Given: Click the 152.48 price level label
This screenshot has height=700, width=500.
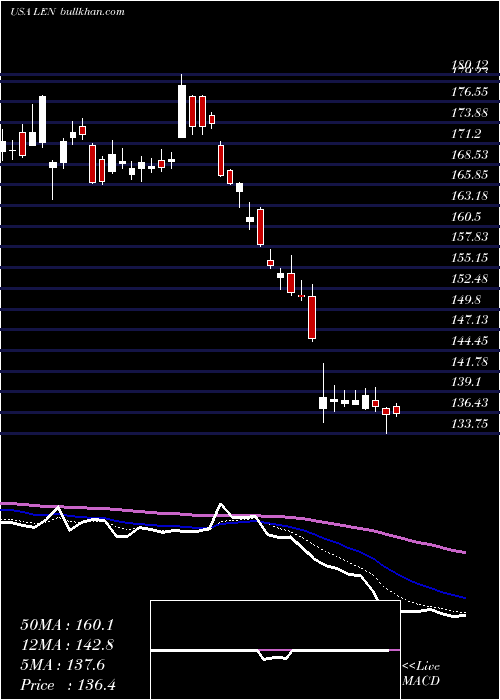Looking at the screenshot, I should pos(470,279).
